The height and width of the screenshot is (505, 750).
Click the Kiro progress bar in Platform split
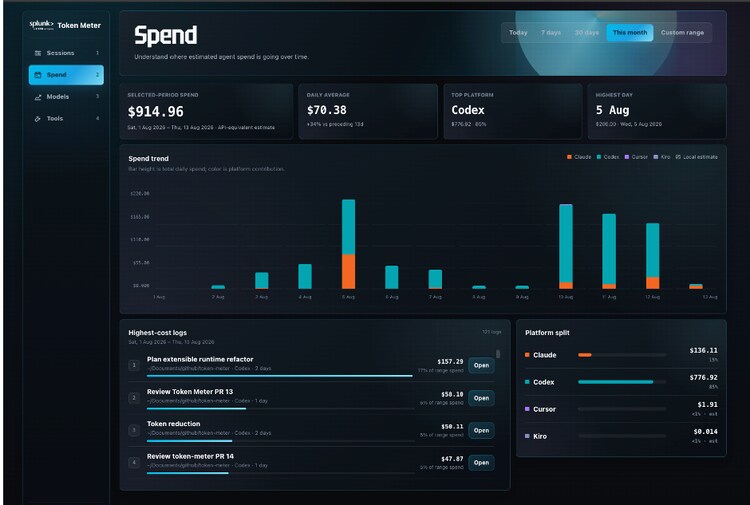[x=622, y=436]
